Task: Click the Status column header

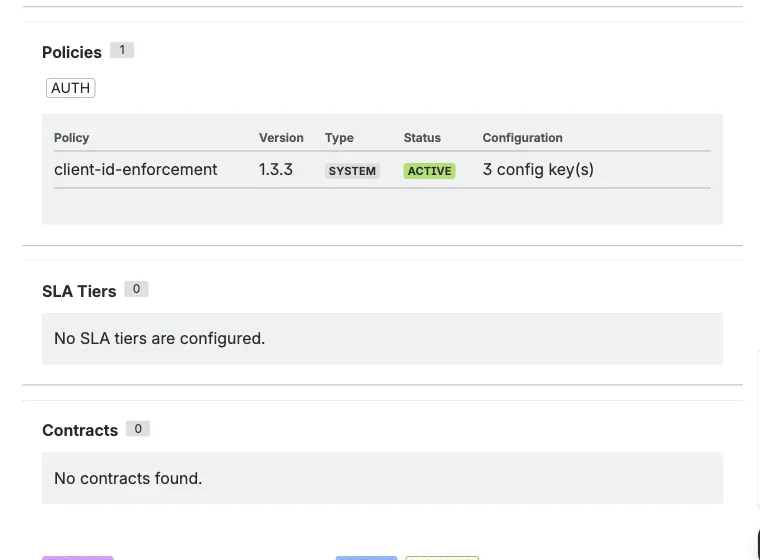Action: pos(422,138)
